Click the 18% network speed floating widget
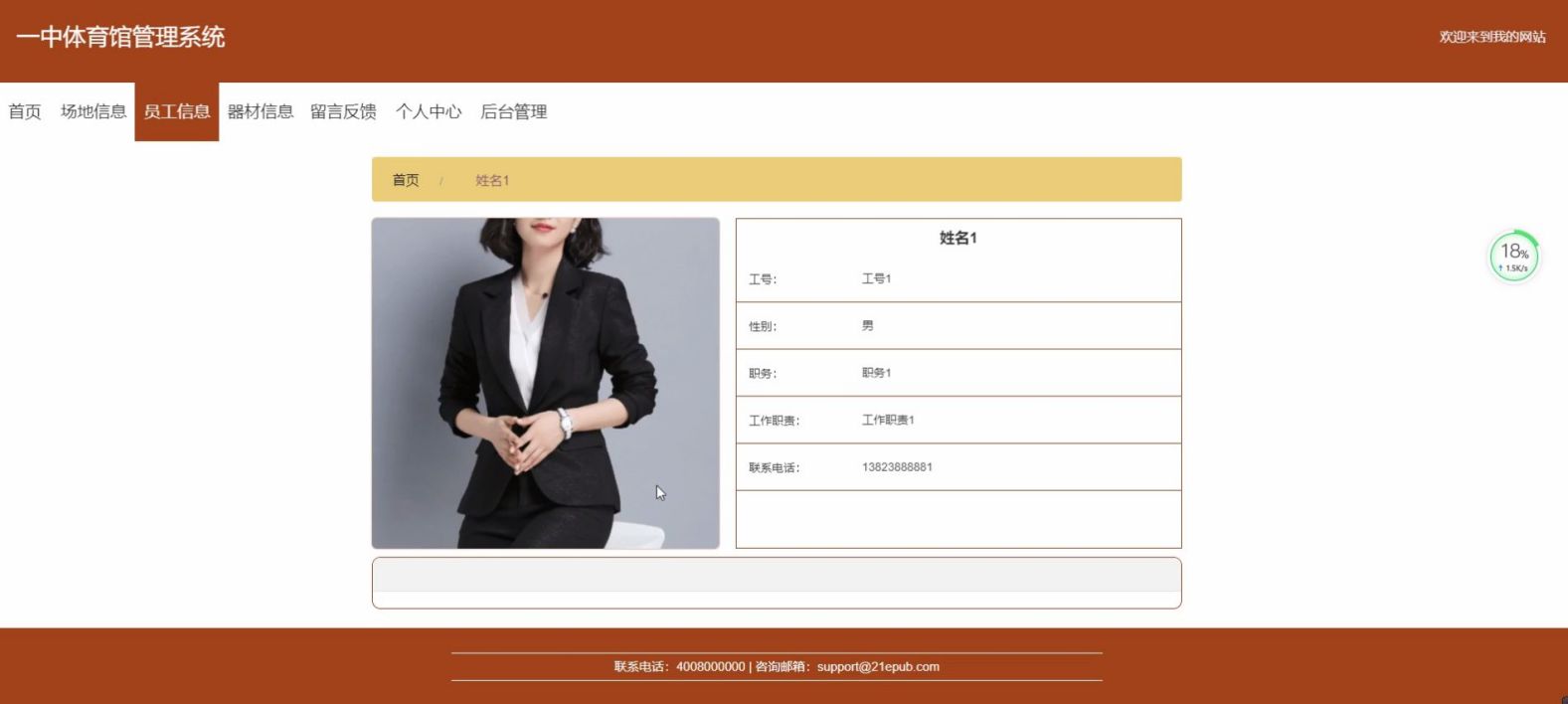Screen dimensions: 1568x704 [x=1514, y=257]
